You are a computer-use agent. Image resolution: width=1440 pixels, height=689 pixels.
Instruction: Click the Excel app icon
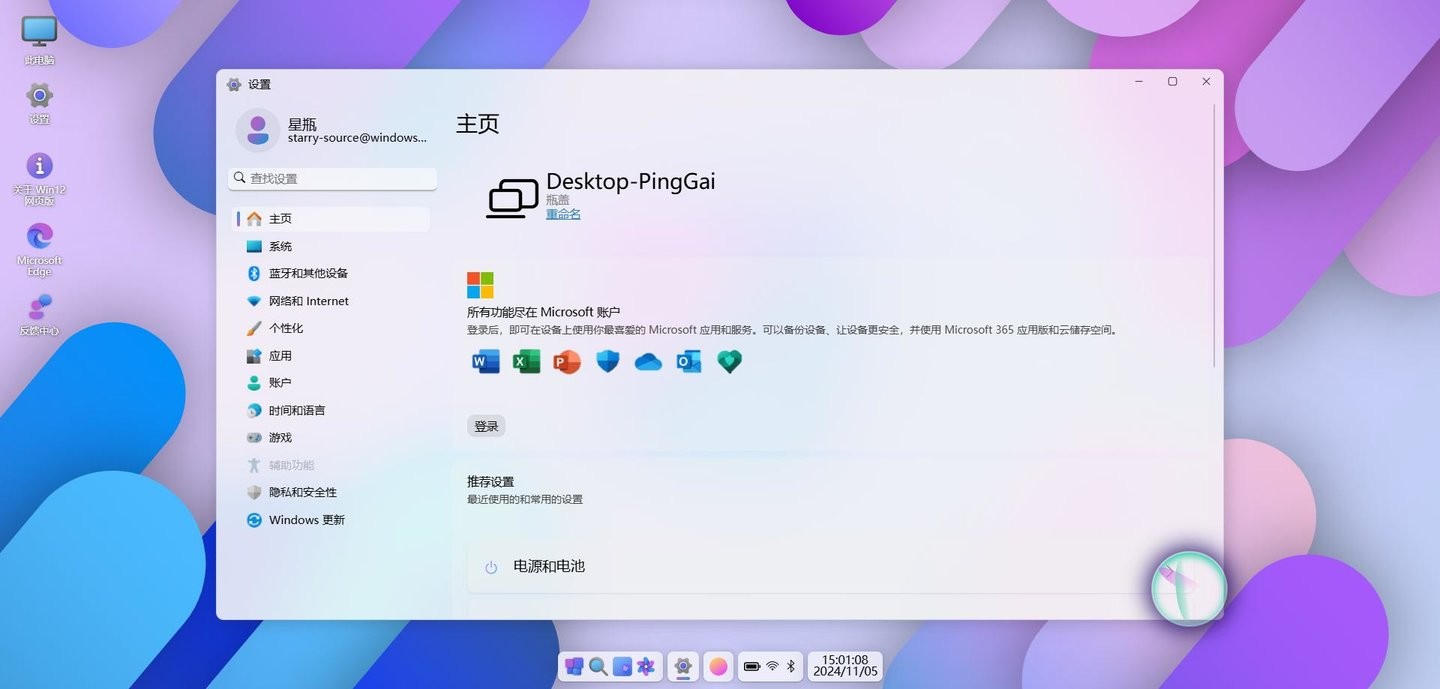[526, 362]
